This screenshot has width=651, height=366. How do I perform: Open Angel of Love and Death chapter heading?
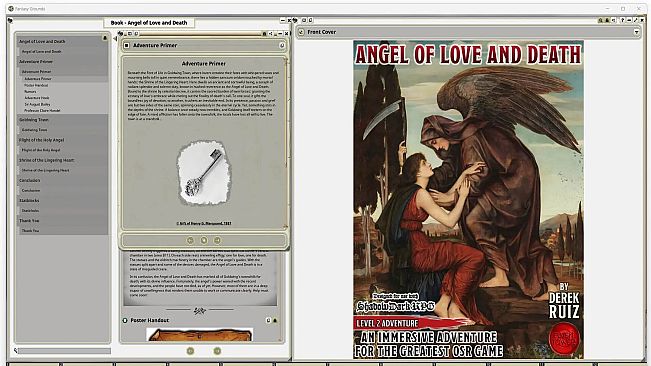tap(42, 41)
